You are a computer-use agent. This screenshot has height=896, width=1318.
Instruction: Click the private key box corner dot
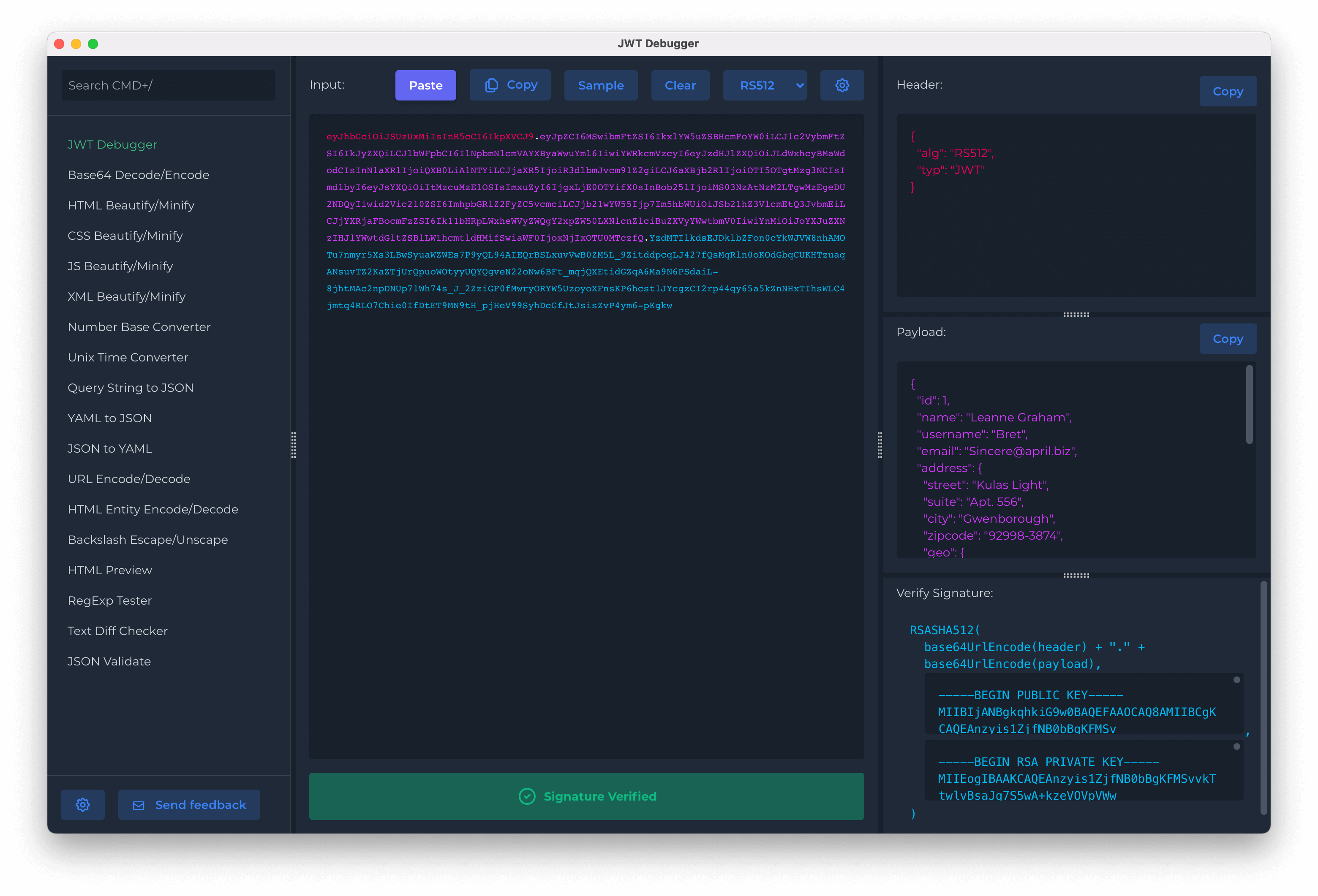1236,747
